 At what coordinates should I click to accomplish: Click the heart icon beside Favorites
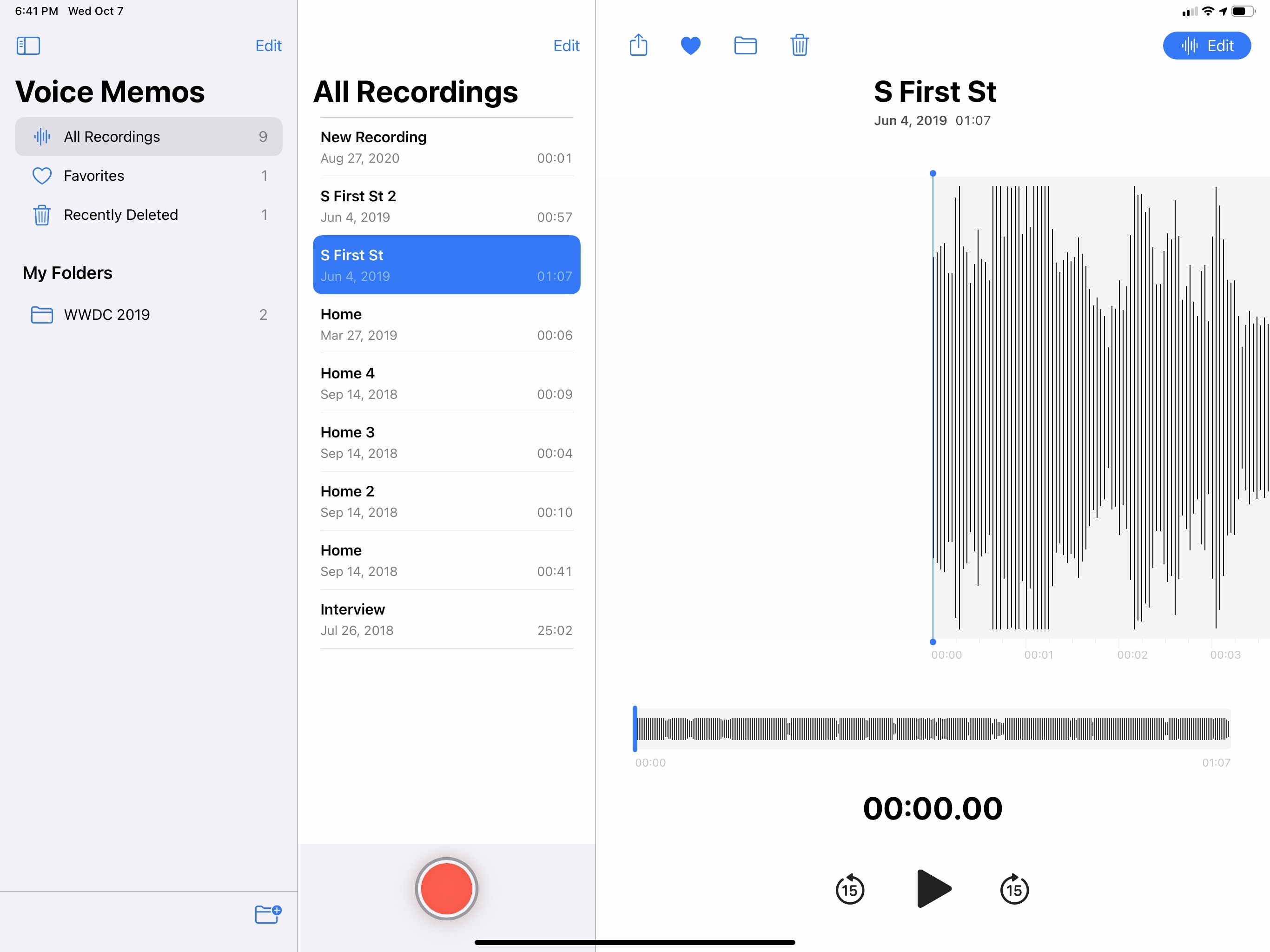click(x=42, y=176)
